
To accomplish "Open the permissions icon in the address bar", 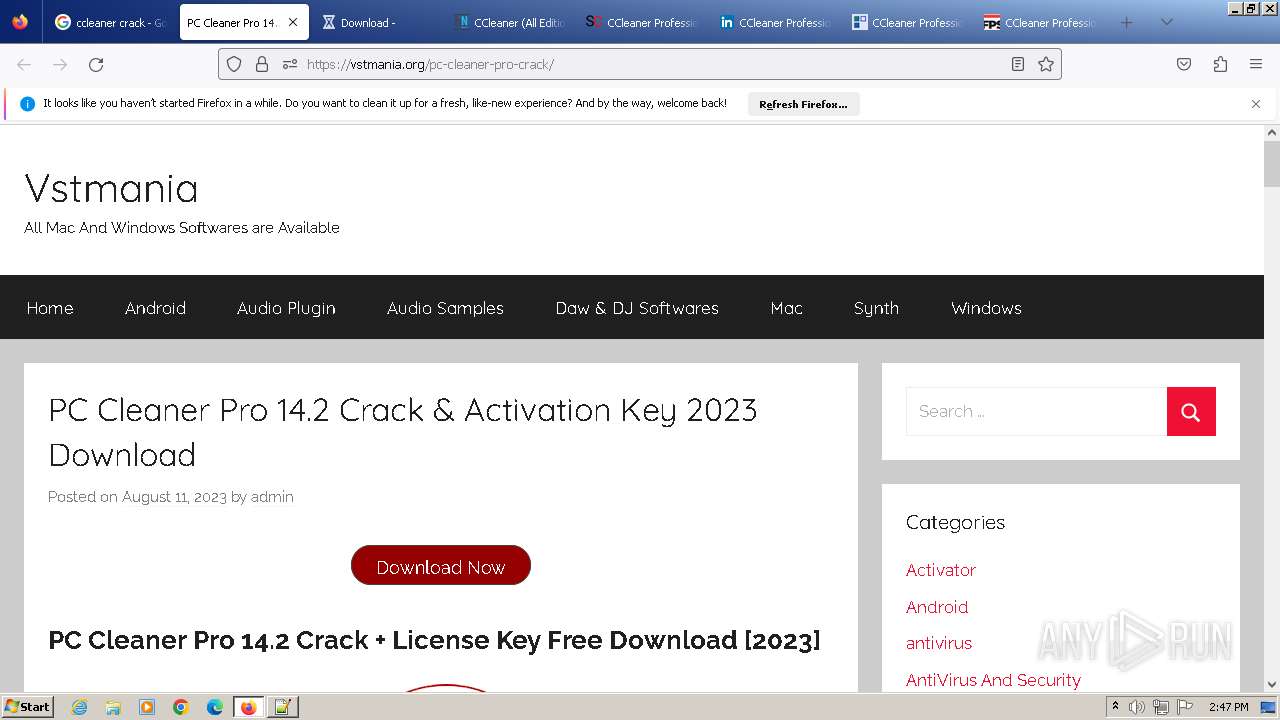I will click(290, 64).
